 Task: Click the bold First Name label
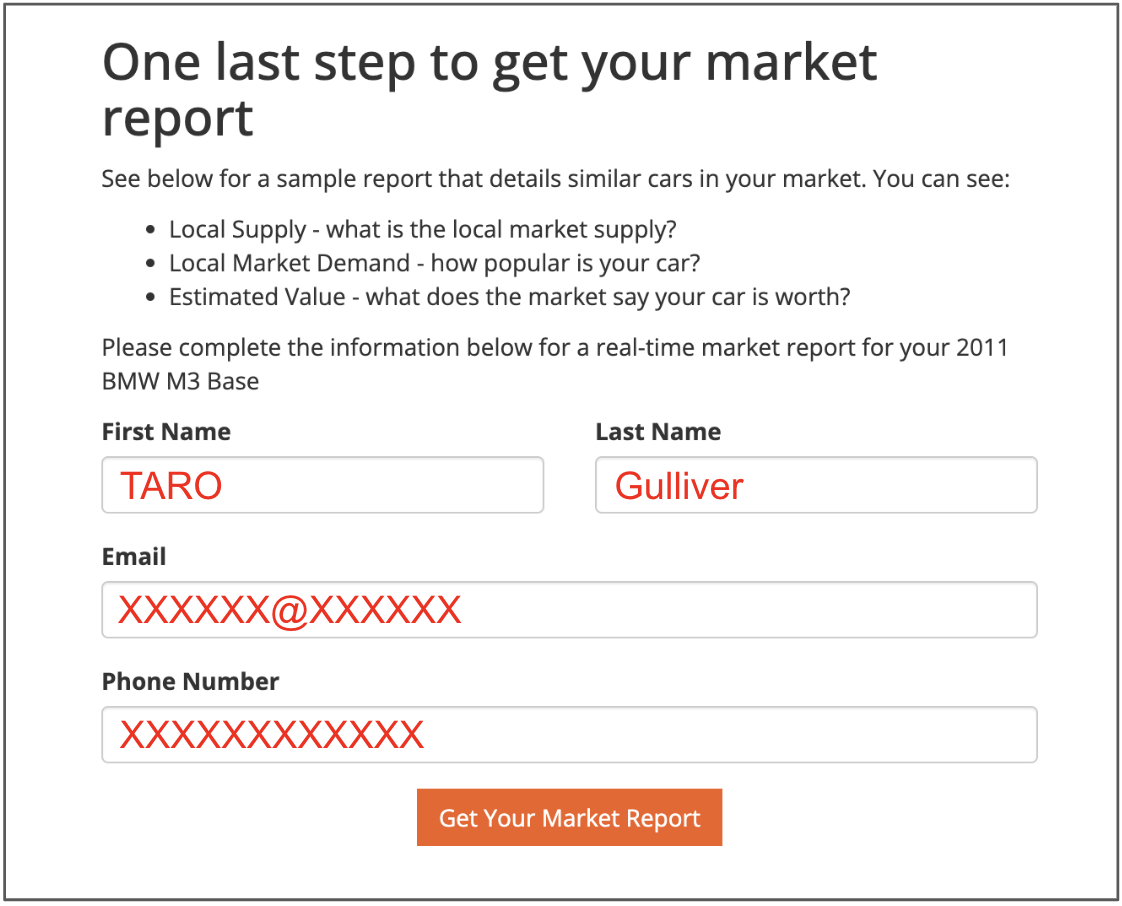(x=166, y=432)
